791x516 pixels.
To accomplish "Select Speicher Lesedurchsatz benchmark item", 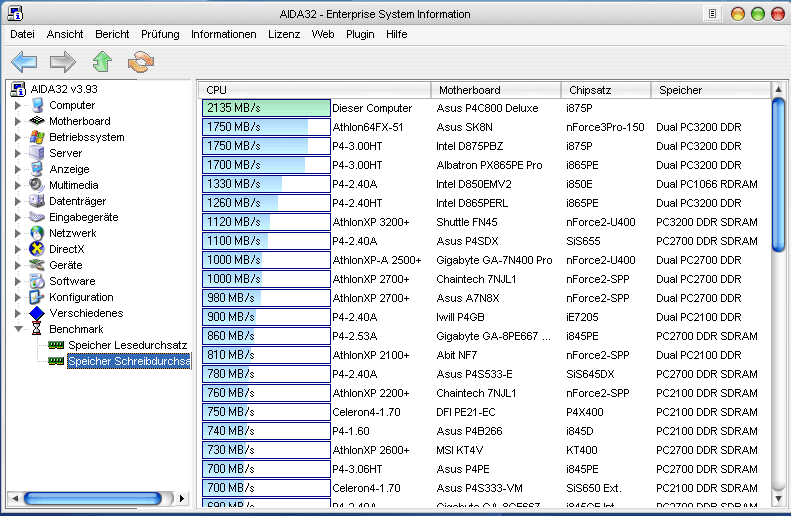I will point(129,345).
